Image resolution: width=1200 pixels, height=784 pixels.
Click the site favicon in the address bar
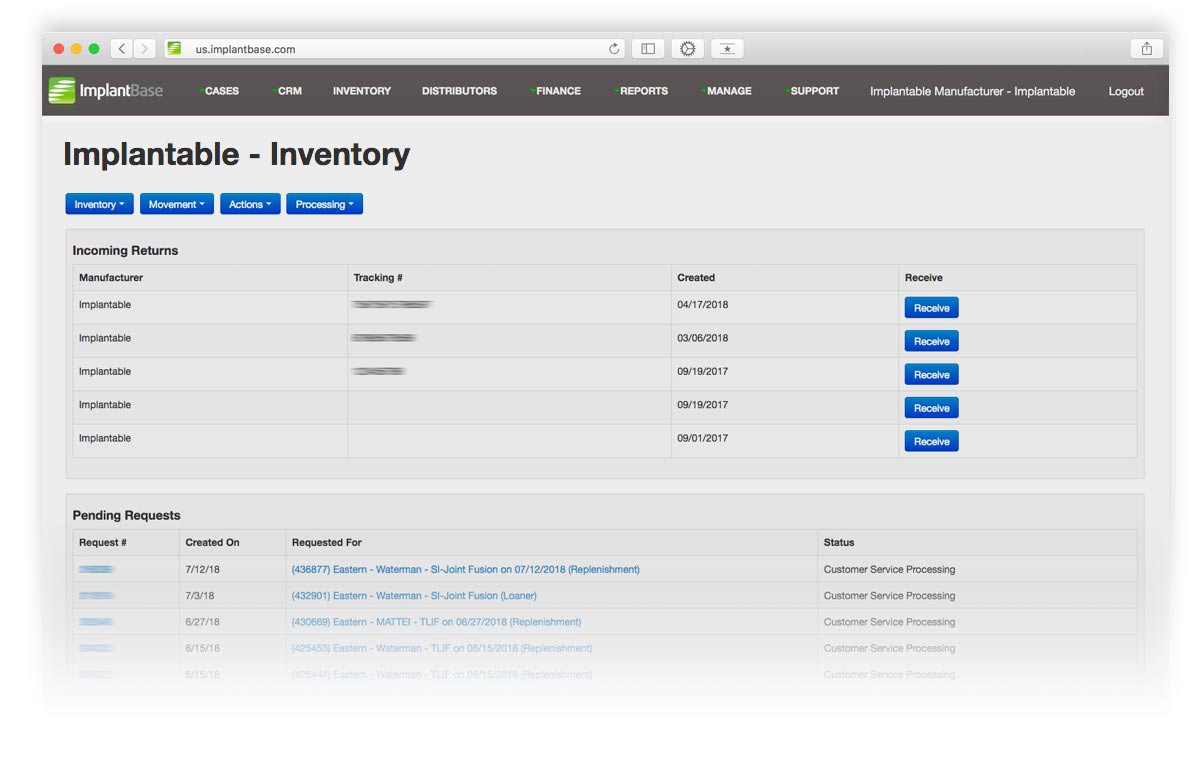tap(174, 48)
